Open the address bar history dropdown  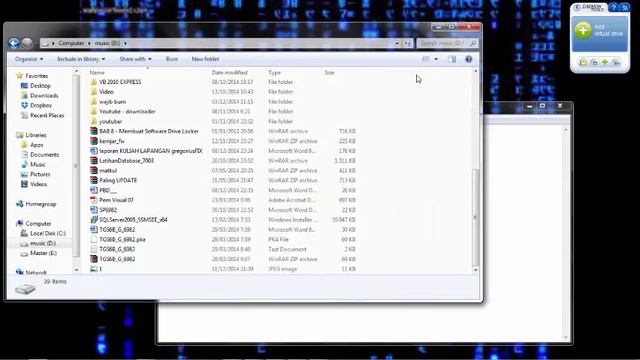[x=397, y=43]
